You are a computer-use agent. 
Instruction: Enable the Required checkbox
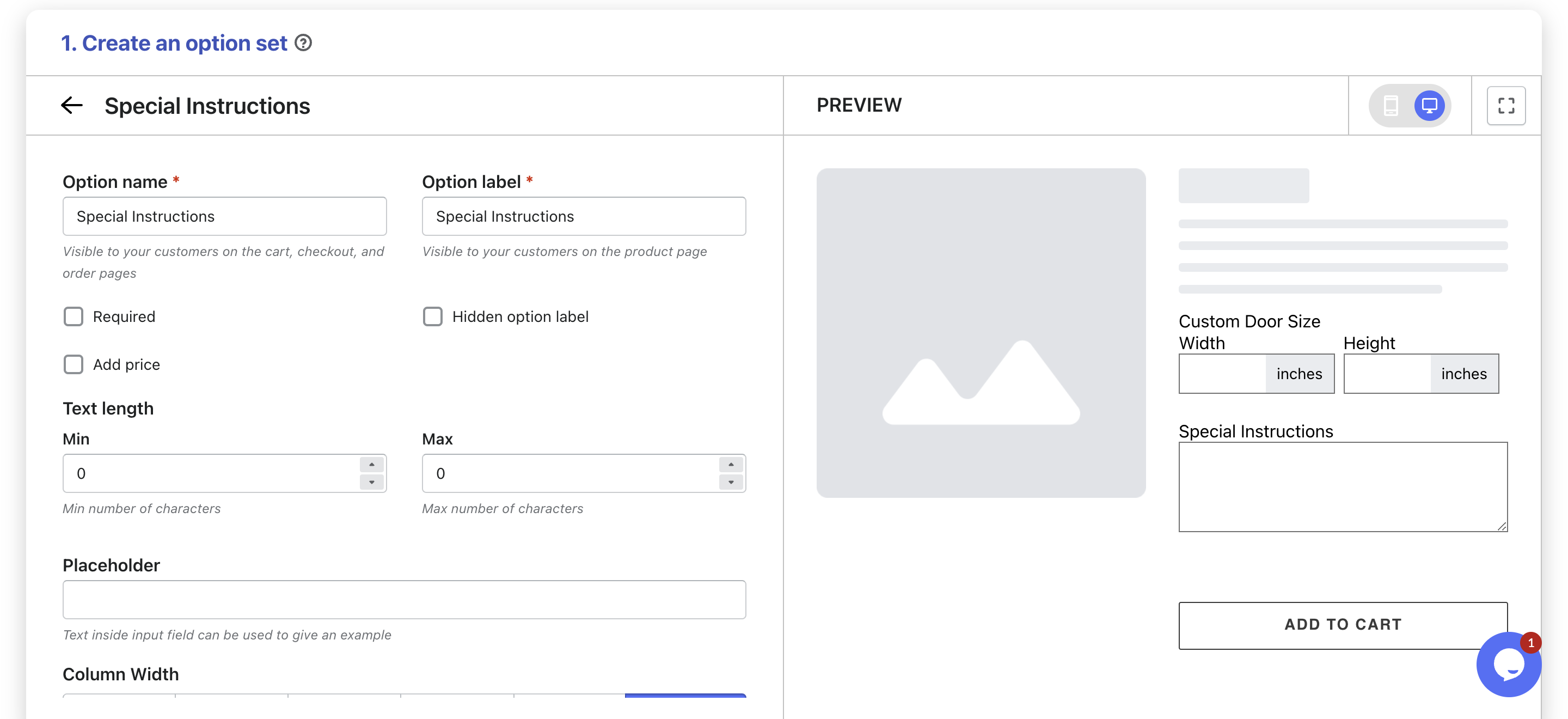(x=73, y=316)
